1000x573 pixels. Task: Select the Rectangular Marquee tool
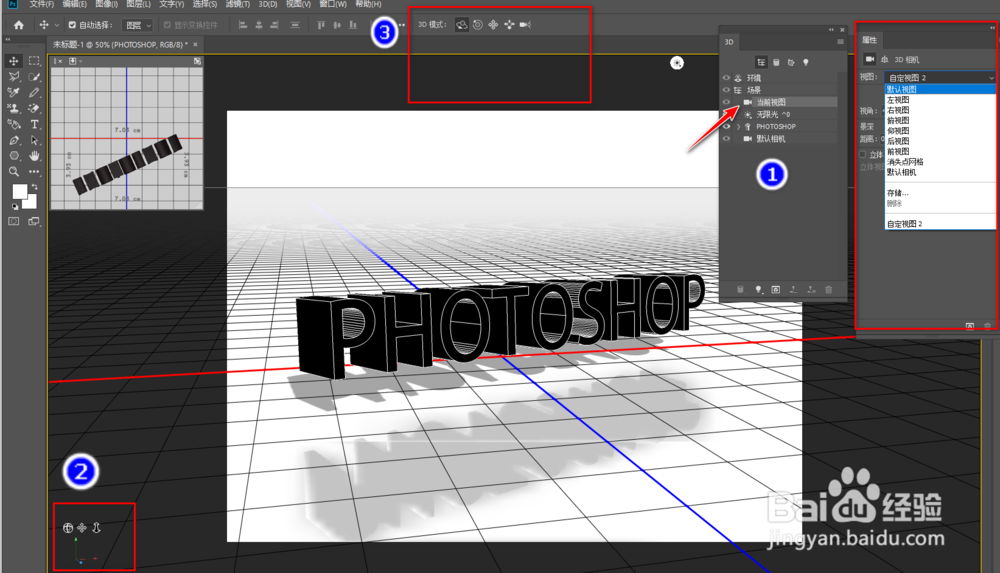(34, 61)
